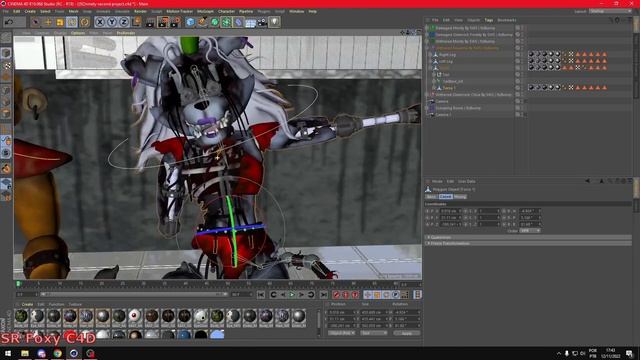
Task: Click Render to Picture Viewer icon
Action: click(163, 22)
